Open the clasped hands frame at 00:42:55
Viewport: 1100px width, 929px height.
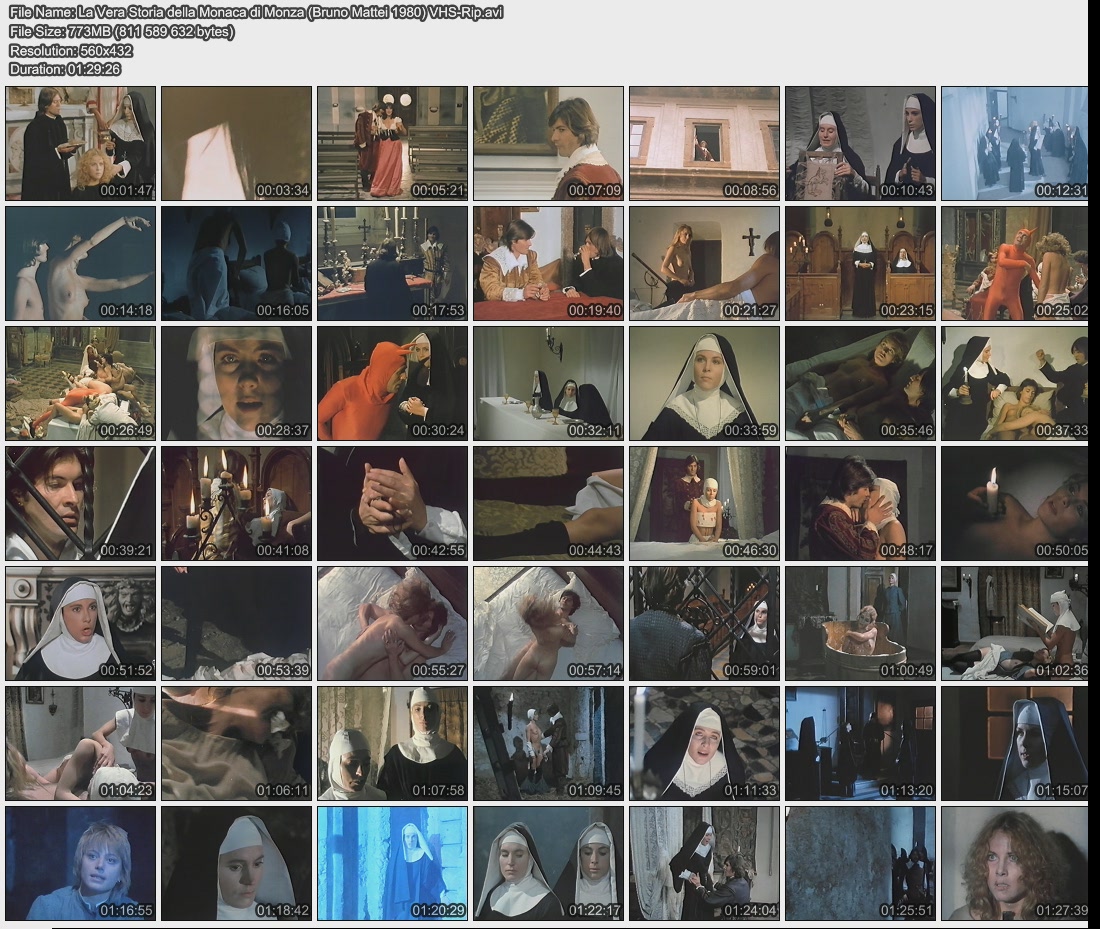pyautogui.click(x=392, y=503)
